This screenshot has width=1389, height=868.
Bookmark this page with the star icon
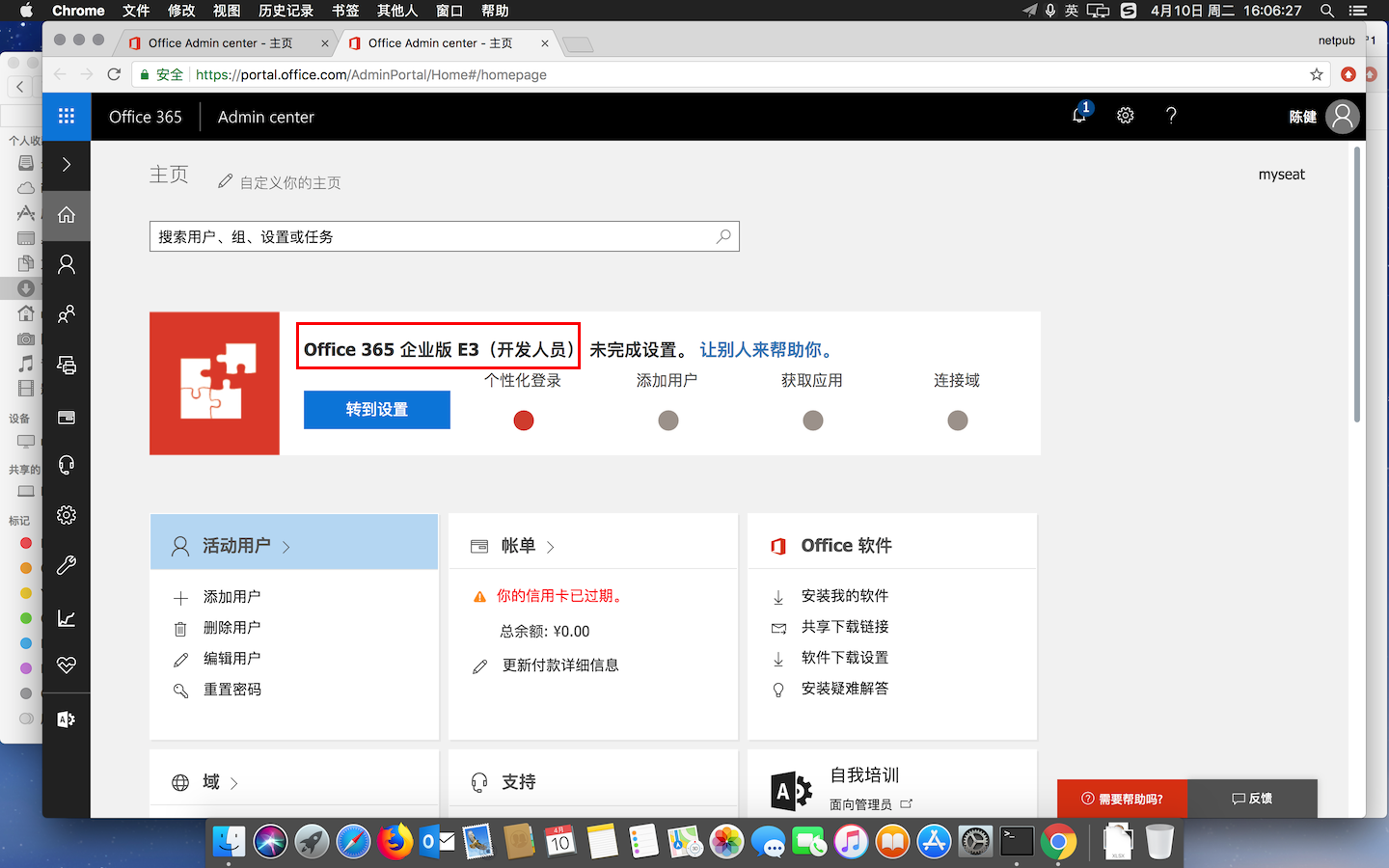point(1317,74)
